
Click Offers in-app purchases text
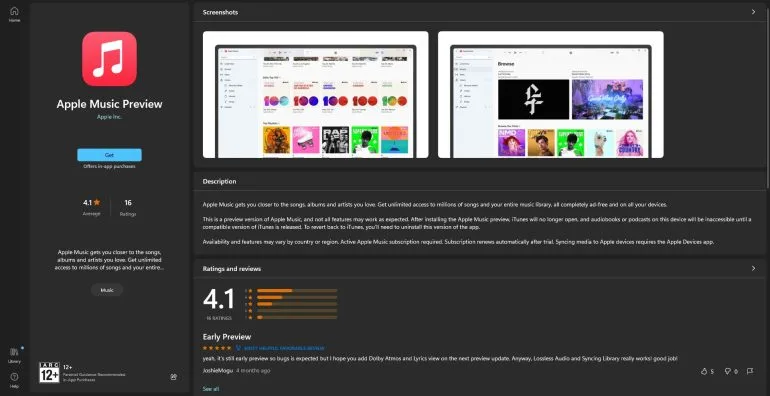109,167
